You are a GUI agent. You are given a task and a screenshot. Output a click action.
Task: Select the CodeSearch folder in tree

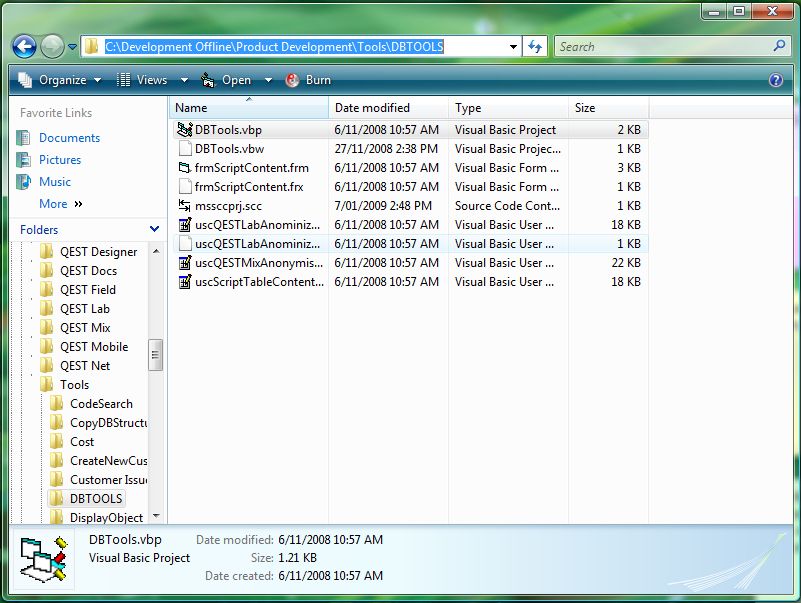point(100,404)
